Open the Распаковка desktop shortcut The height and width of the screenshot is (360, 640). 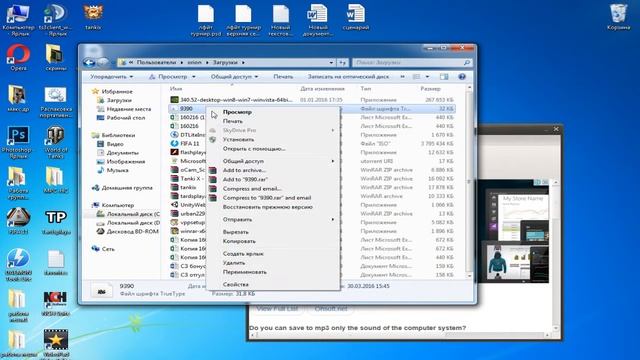pyautogui.click(x=56, y=101)
